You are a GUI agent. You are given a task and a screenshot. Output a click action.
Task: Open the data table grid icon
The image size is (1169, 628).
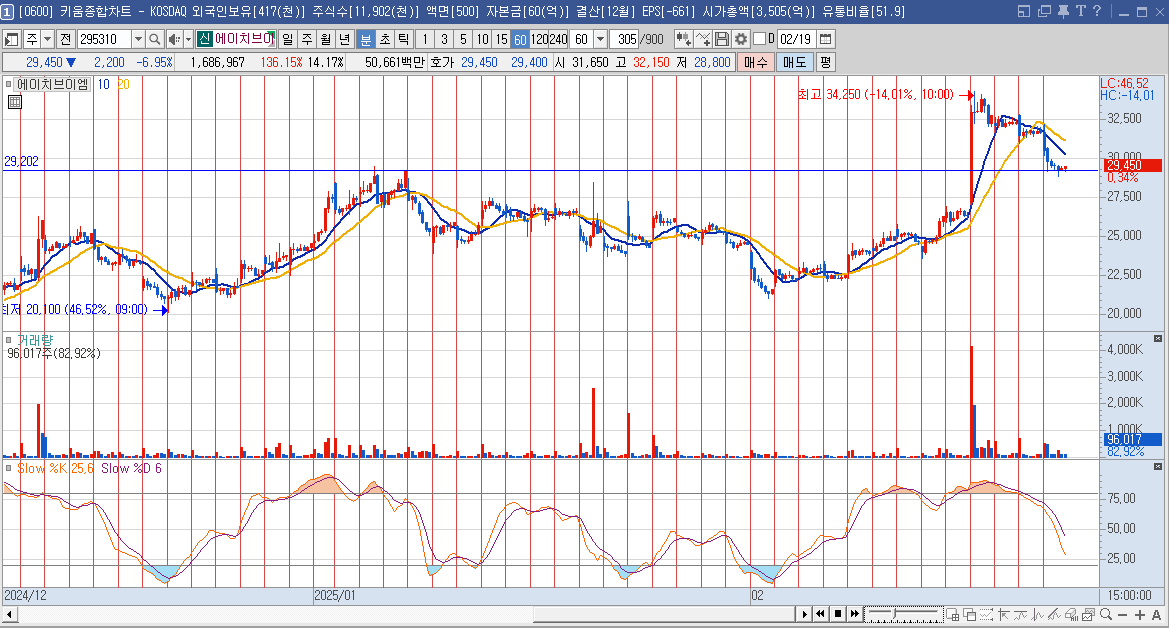tap(14, 102)
